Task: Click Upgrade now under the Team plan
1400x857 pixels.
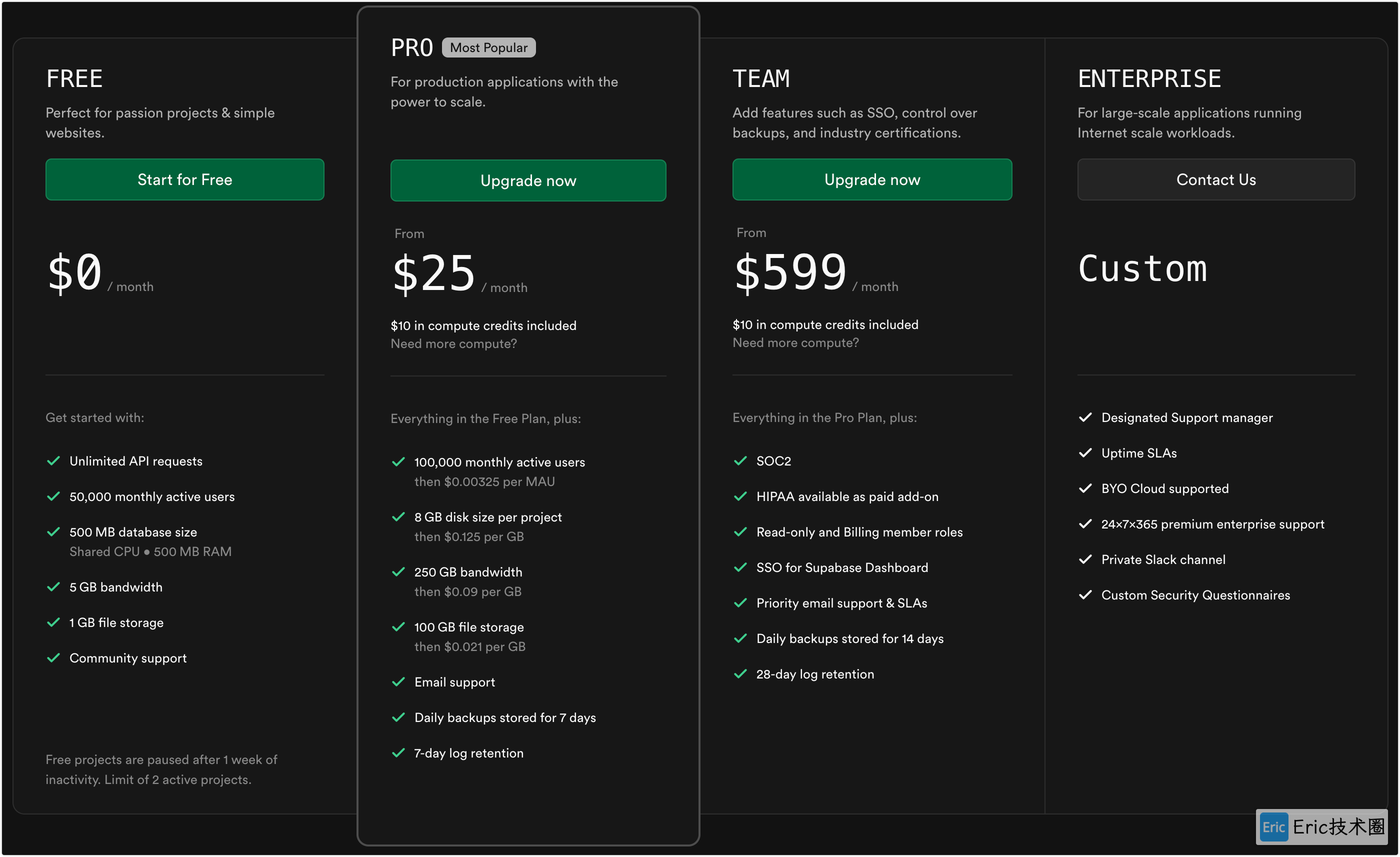Action: 871,179
